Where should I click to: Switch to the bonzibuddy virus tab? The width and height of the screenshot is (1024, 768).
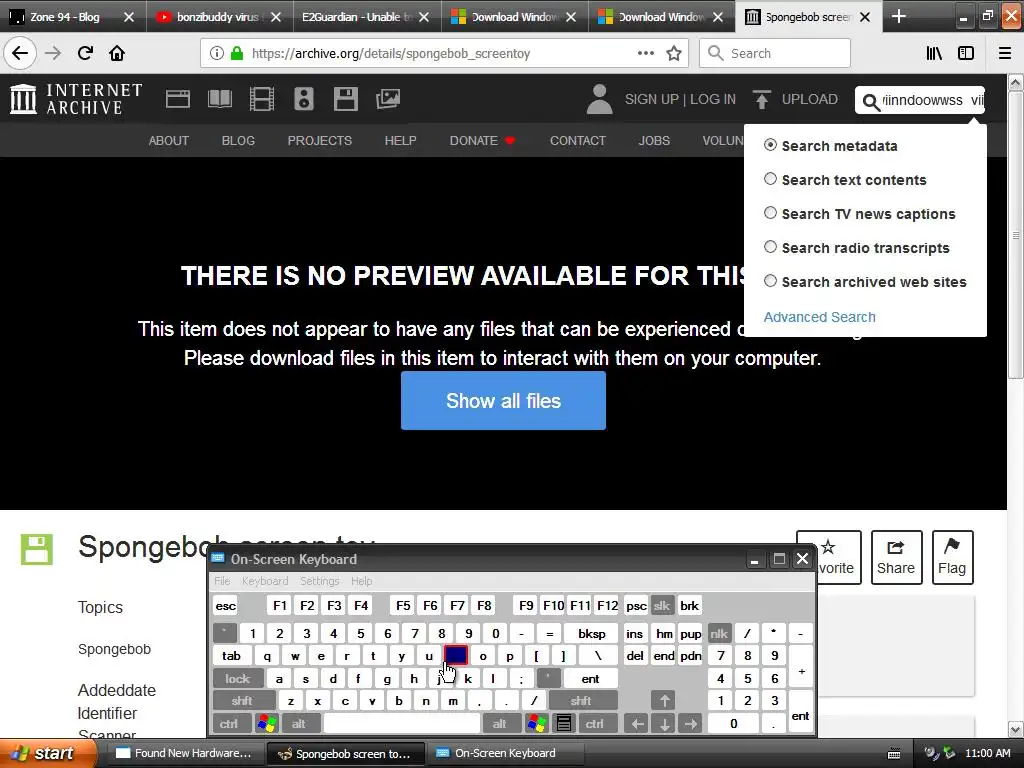[218, 17]
